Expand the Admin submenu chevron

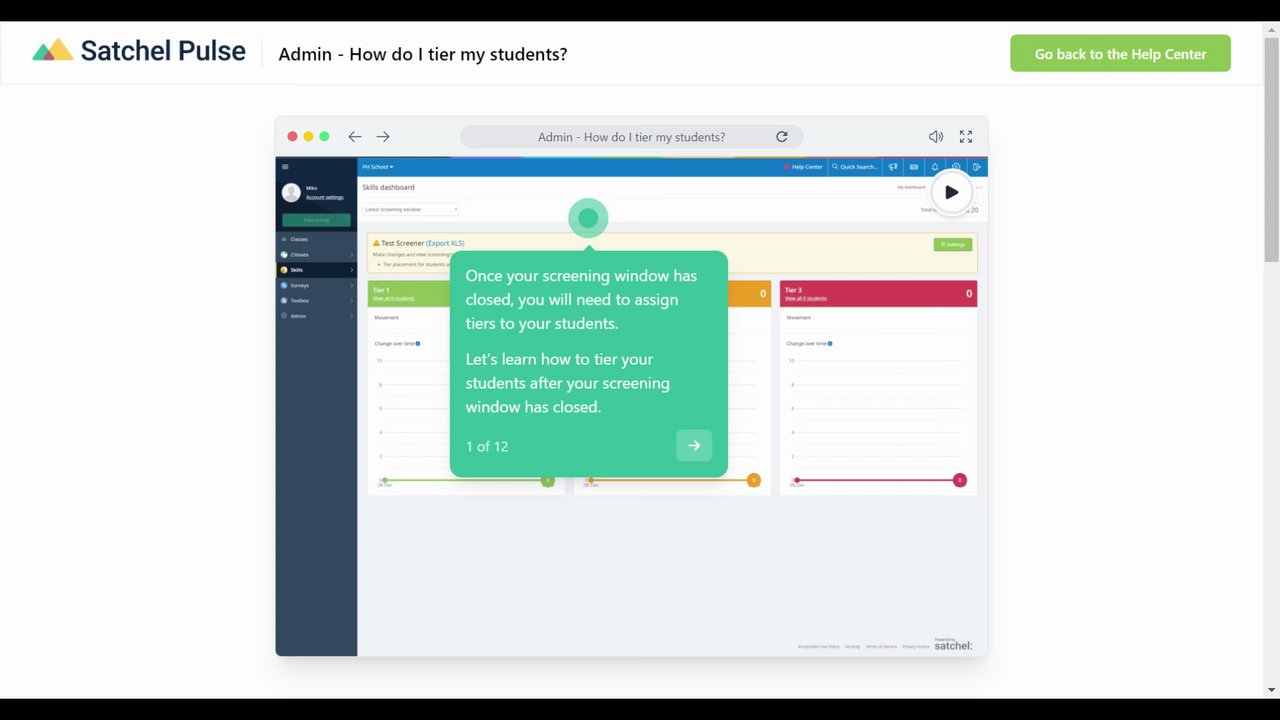coord(351,316)
